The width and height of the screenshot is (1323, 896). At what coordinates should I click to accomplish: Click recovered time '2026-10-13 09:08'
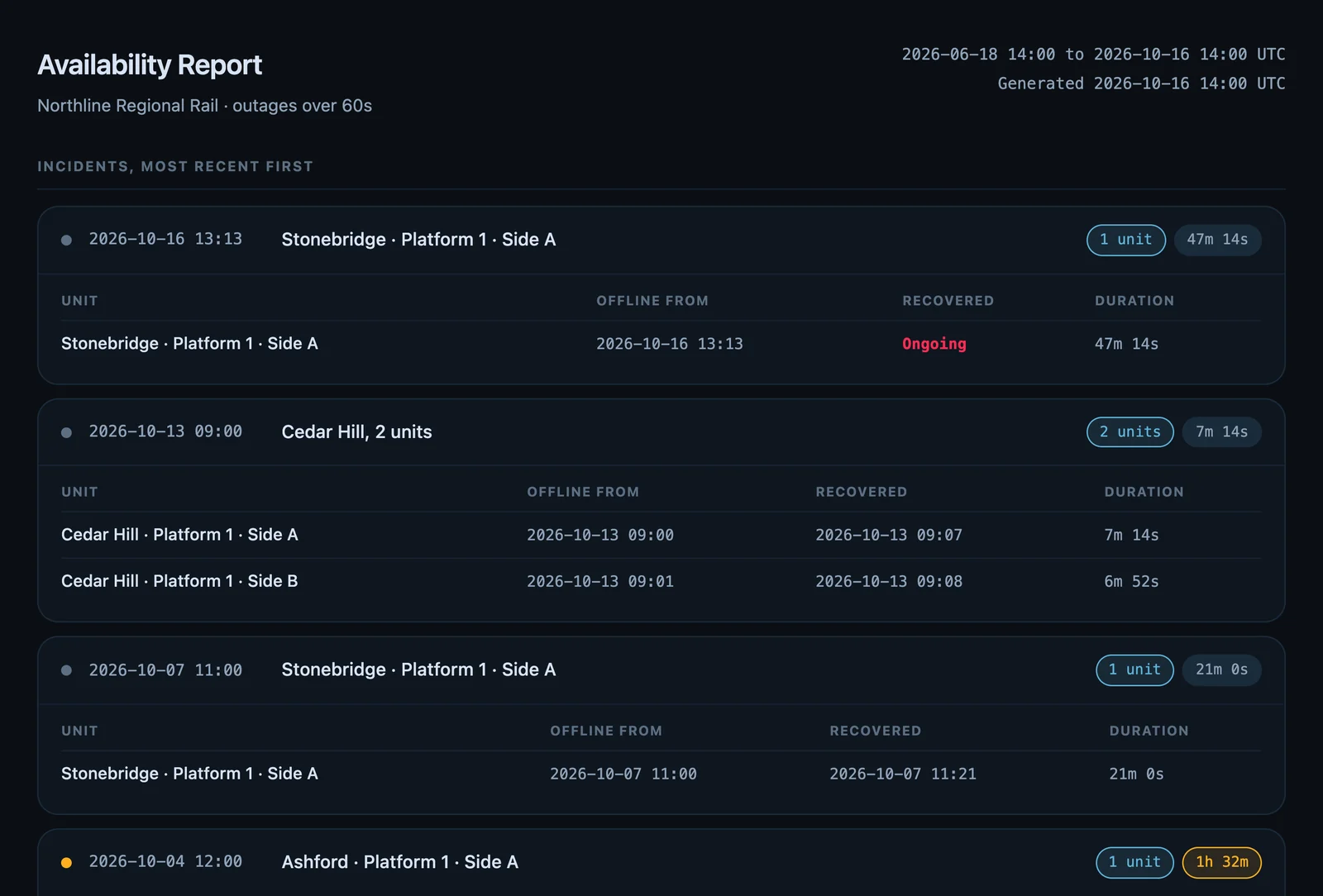(889, 582)
